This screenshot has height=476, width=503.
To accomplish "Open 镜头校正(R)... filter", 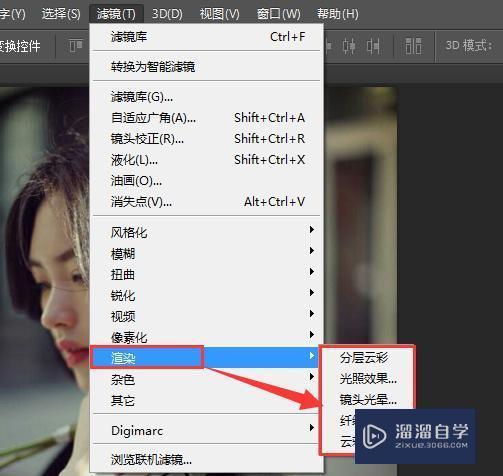I will pos(207,139).
